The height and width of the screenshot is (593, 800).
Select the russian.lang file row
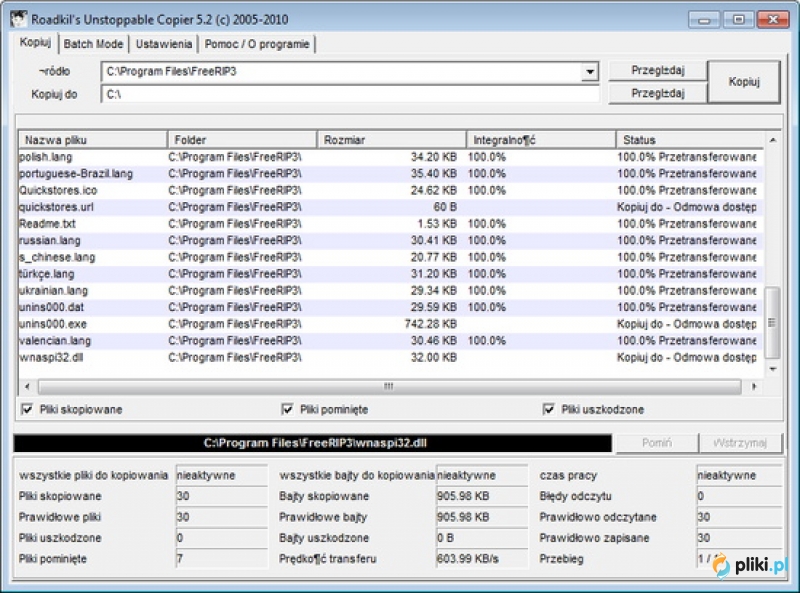[x=391, y=240]
